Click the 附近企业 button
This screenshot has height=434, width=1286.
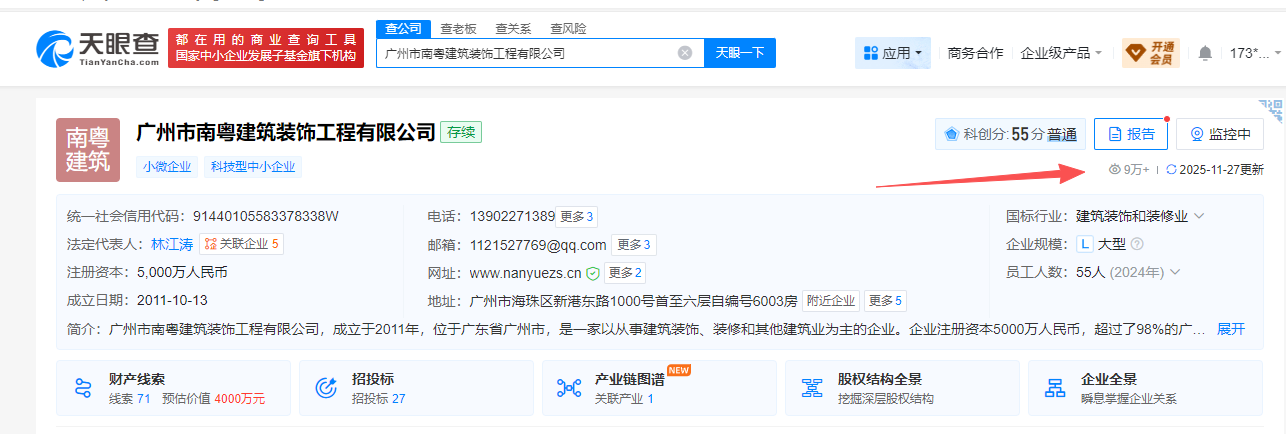coord(832,301)
